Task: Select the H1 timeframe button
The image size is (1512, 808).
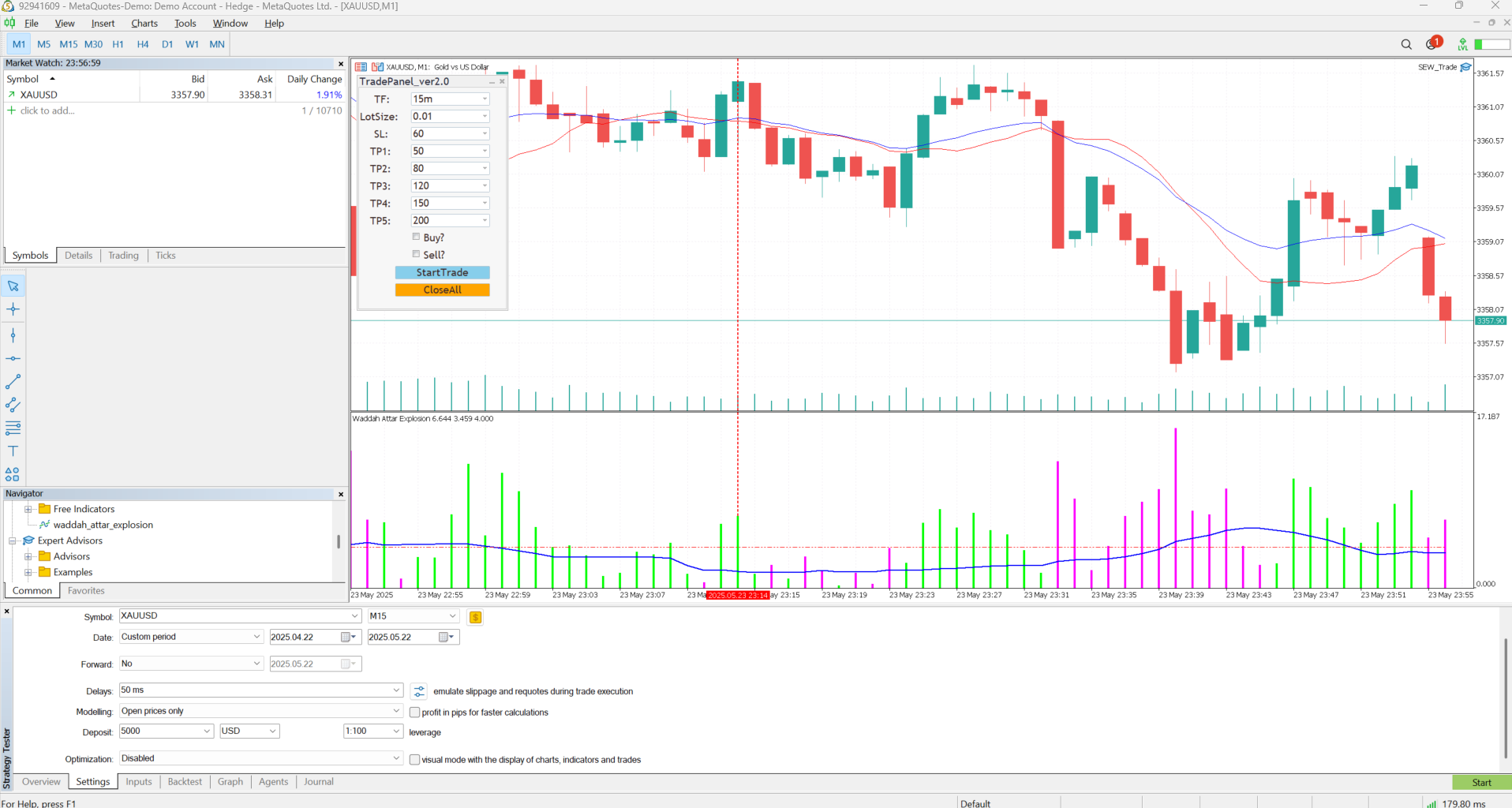Action: 118,44
